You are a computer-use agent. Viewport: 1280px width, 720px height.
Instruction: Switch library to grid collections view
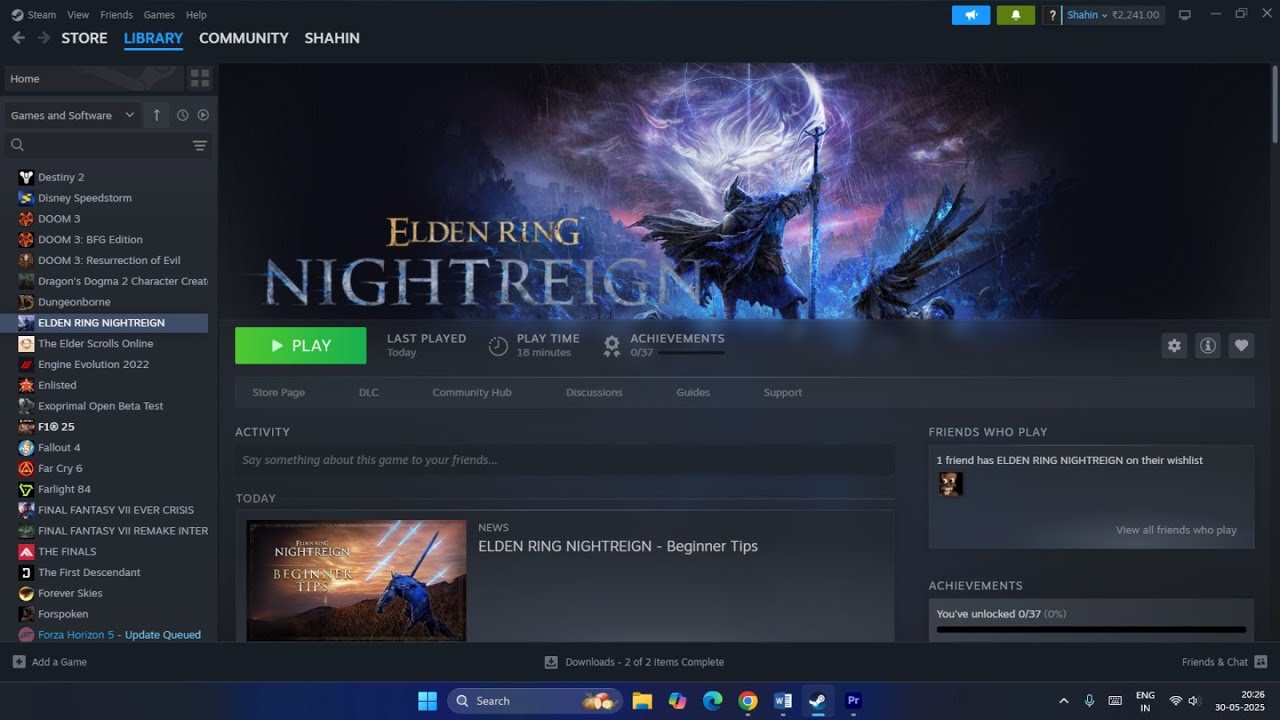pyautogui.click(x=200, y=78)
